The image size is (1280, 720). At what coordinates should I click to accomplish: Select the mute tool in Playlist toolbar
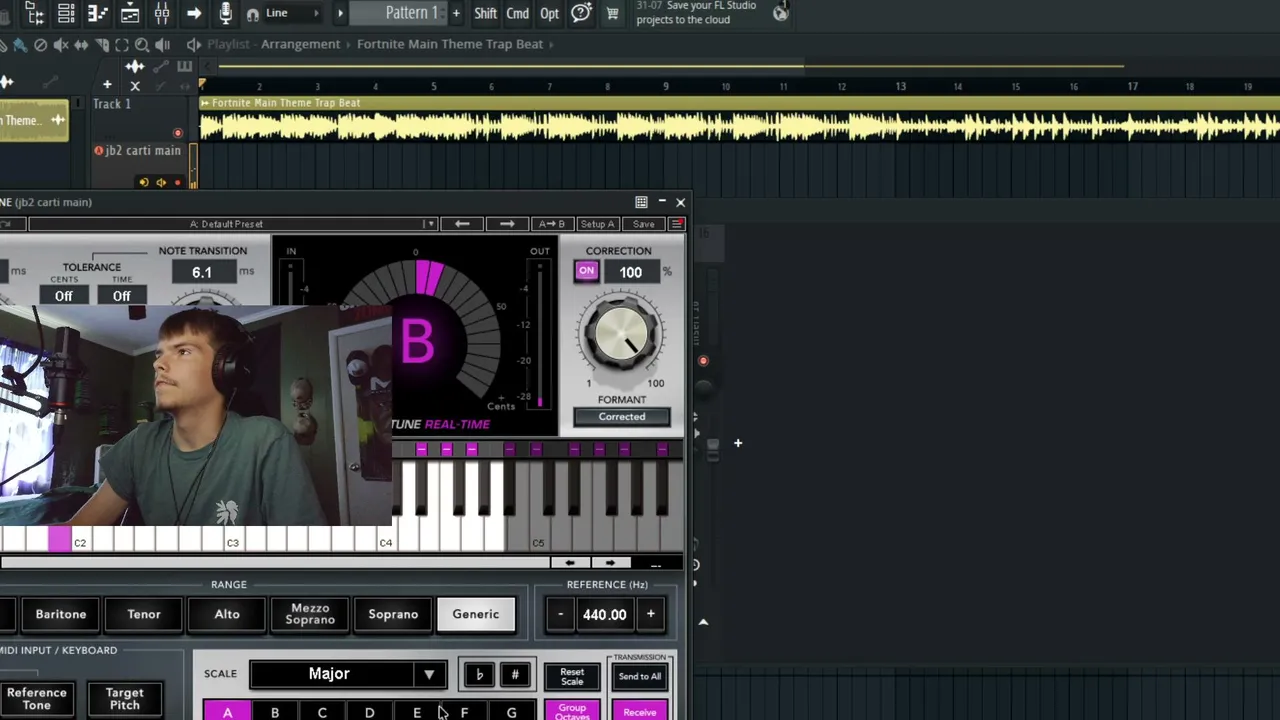61,44
